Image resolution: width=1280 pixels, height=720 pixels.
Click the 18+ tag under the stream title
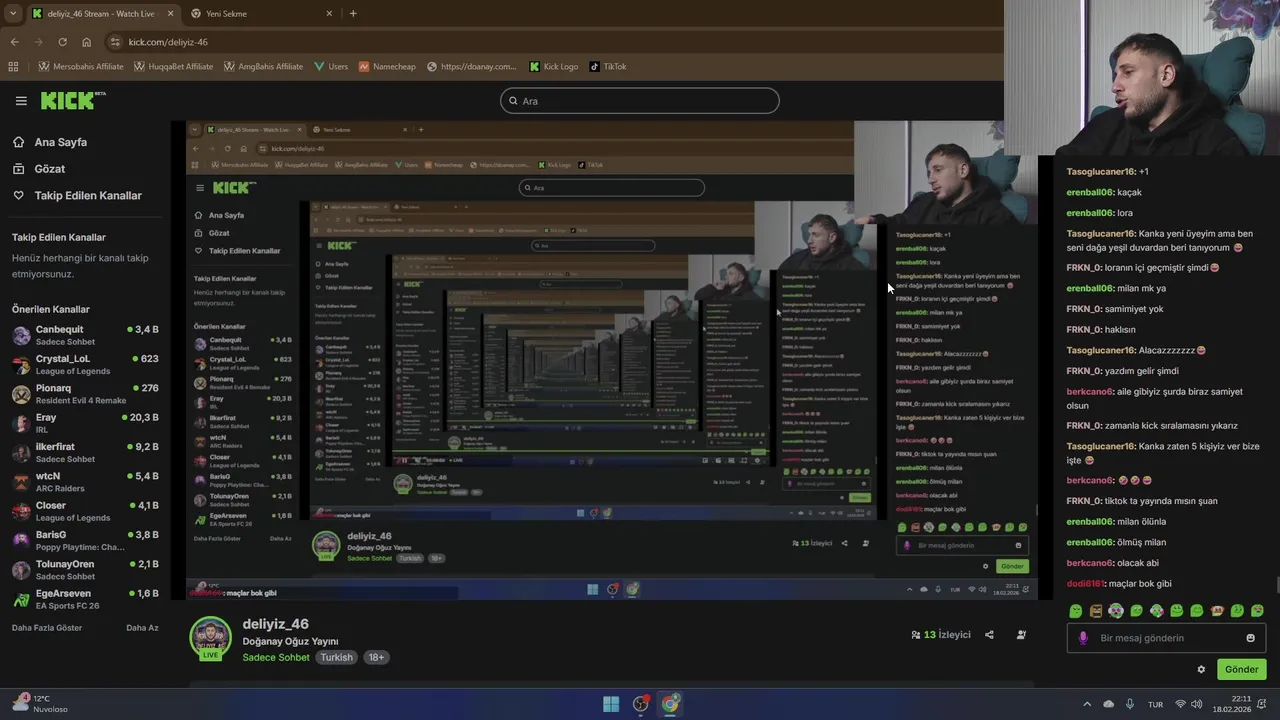(376, 657)
